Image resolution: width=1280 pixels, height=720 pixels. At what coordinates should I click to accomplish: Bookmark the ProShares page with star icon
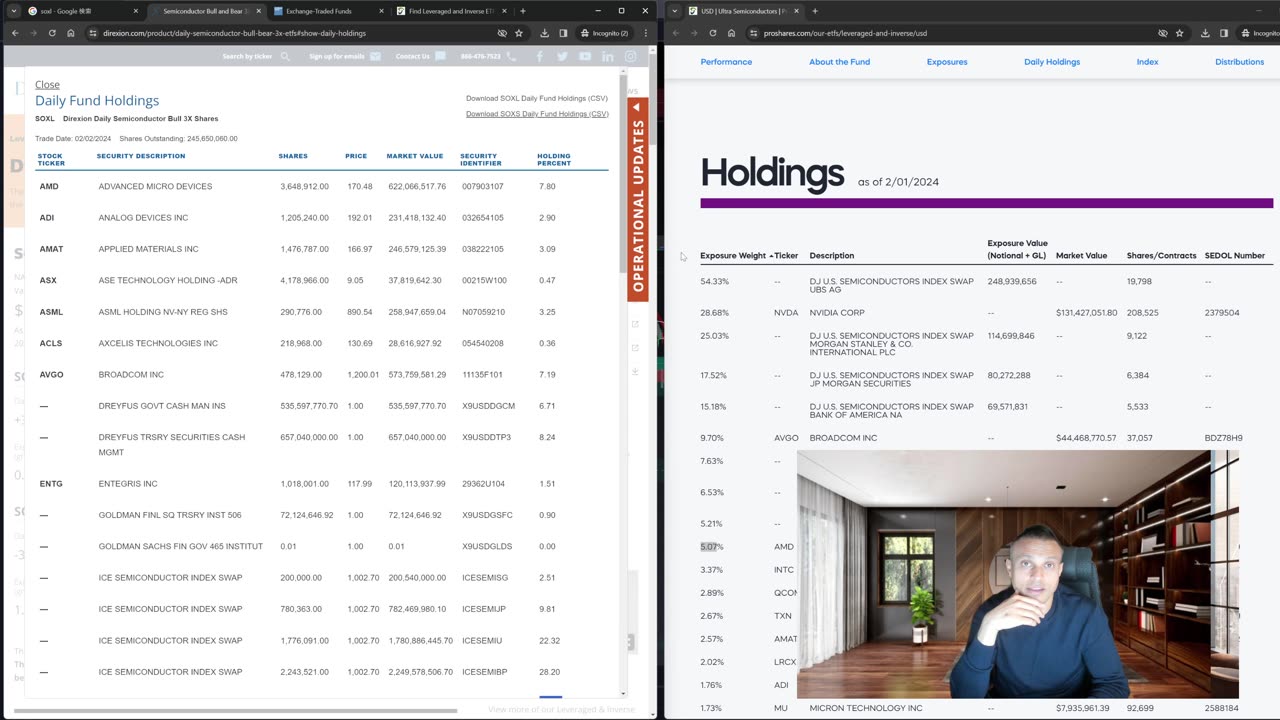click(x=1179, y=33)
